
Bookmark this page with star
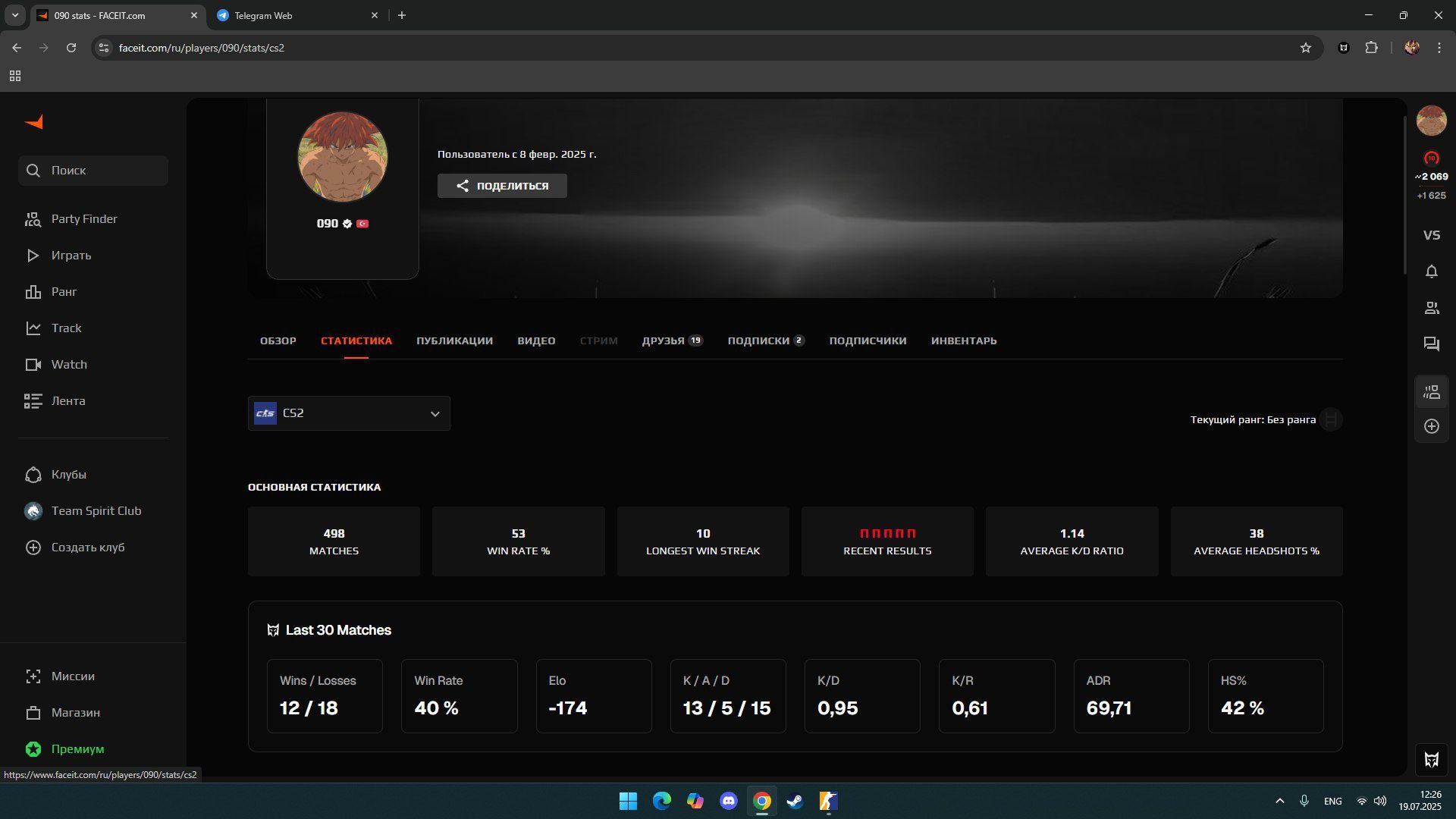pos(1306,48)
